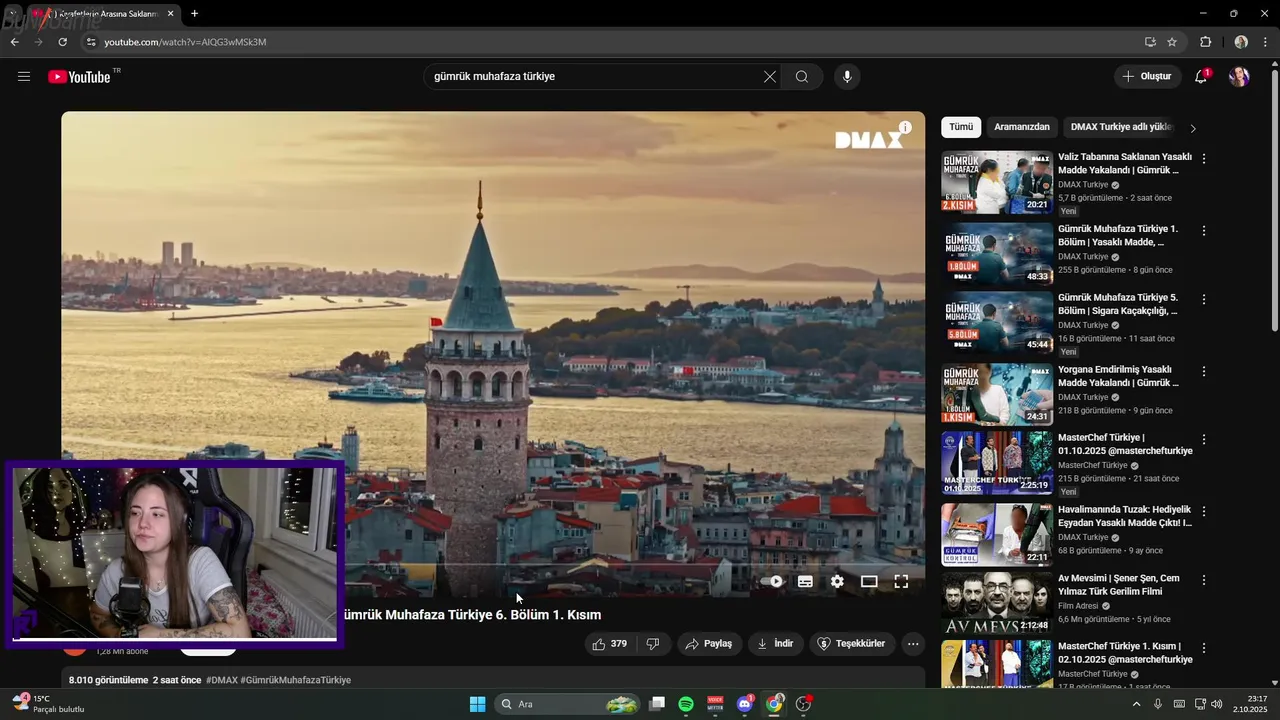Start voice search with microphone

[847, 77]
